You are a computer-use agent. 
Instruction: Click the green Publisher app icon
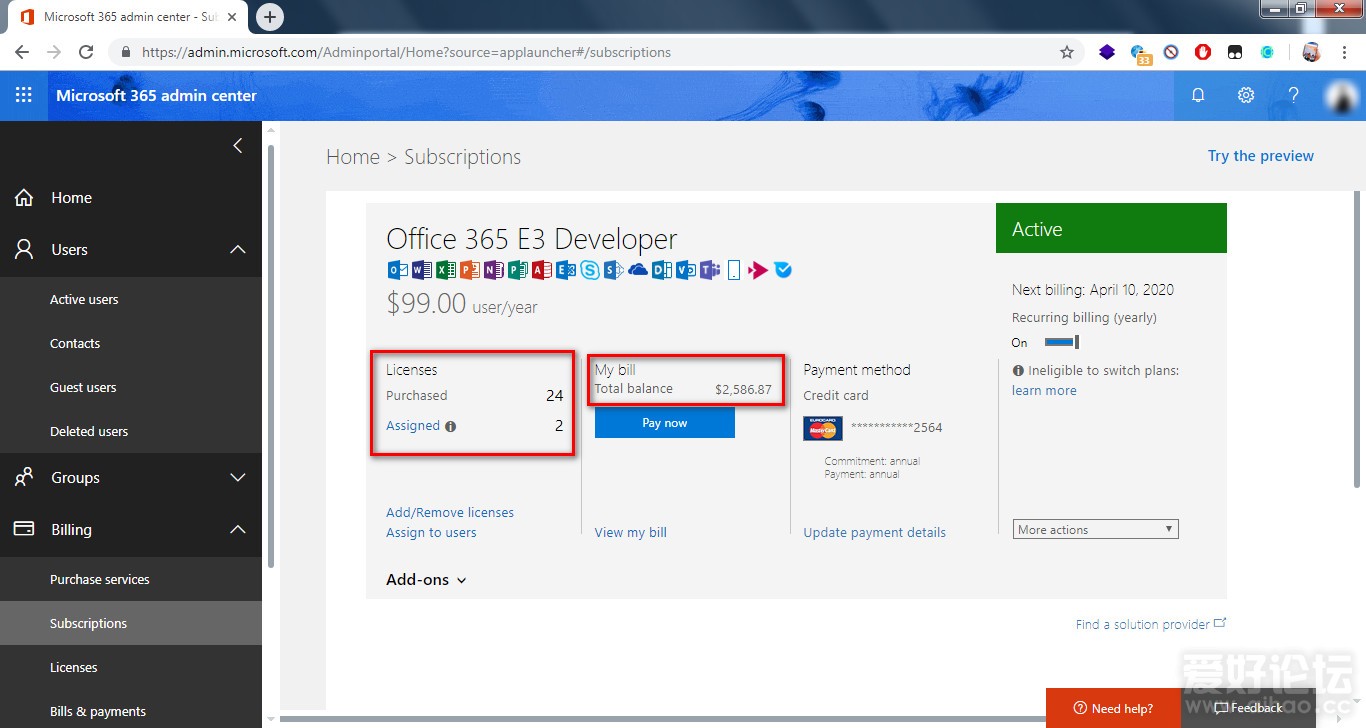[x=518, y=270]
